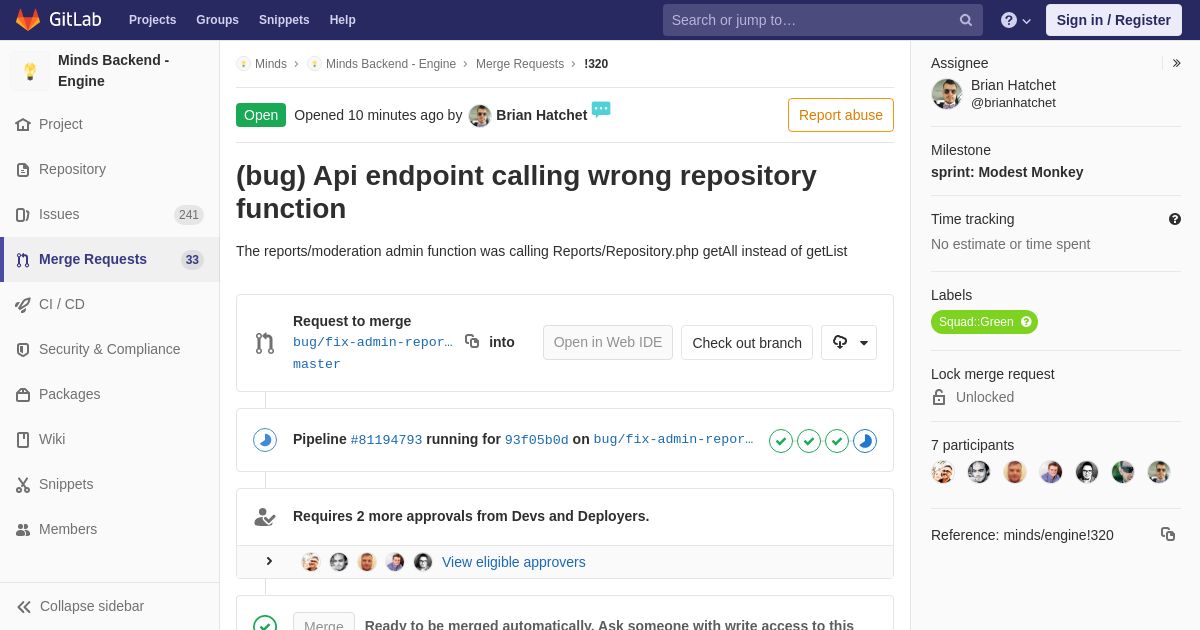Viewport: 1200px width, 630px height.
Task: Click the master target branch link
Action: click(317, 364)
